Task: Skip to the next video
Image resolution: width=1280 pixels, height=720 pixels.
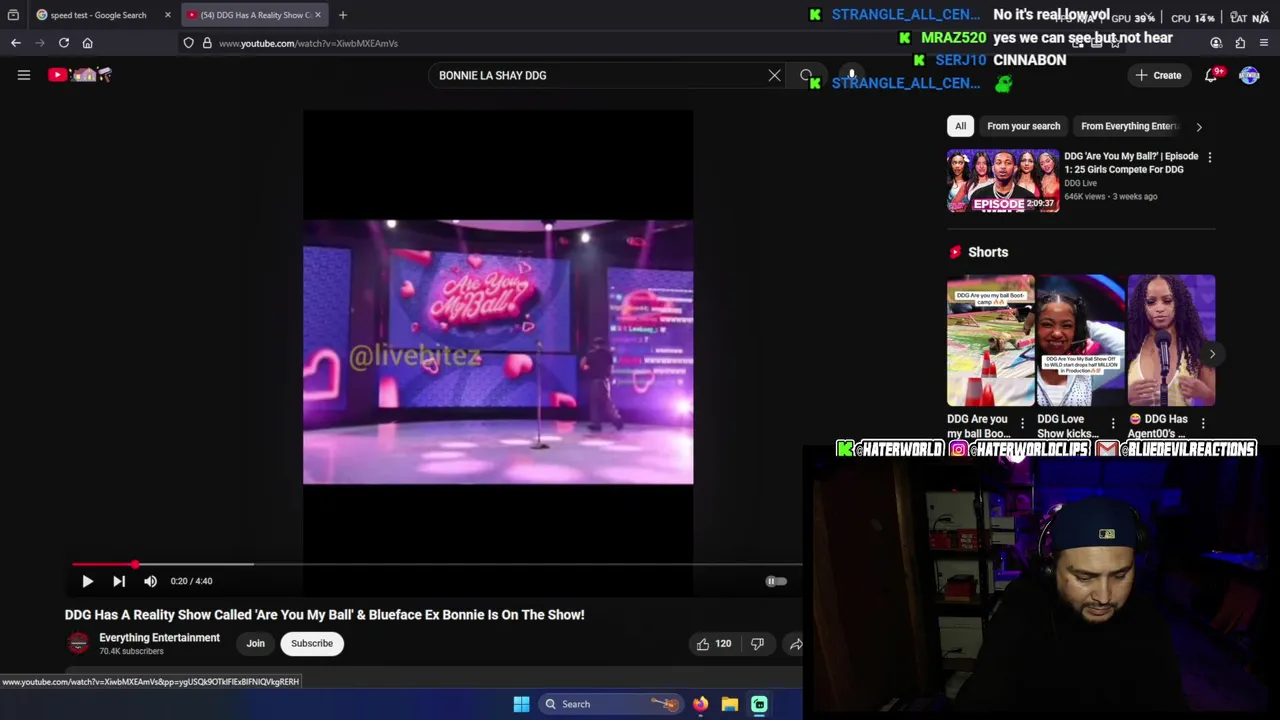Action: pos(119,581)
